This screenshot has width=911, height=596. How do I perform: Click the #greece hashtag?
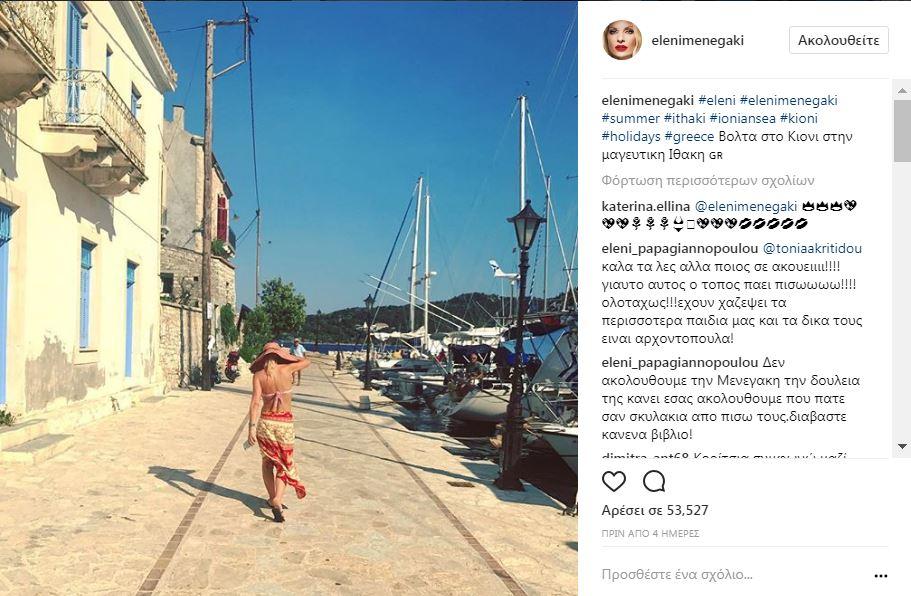(x=689, y=137)
